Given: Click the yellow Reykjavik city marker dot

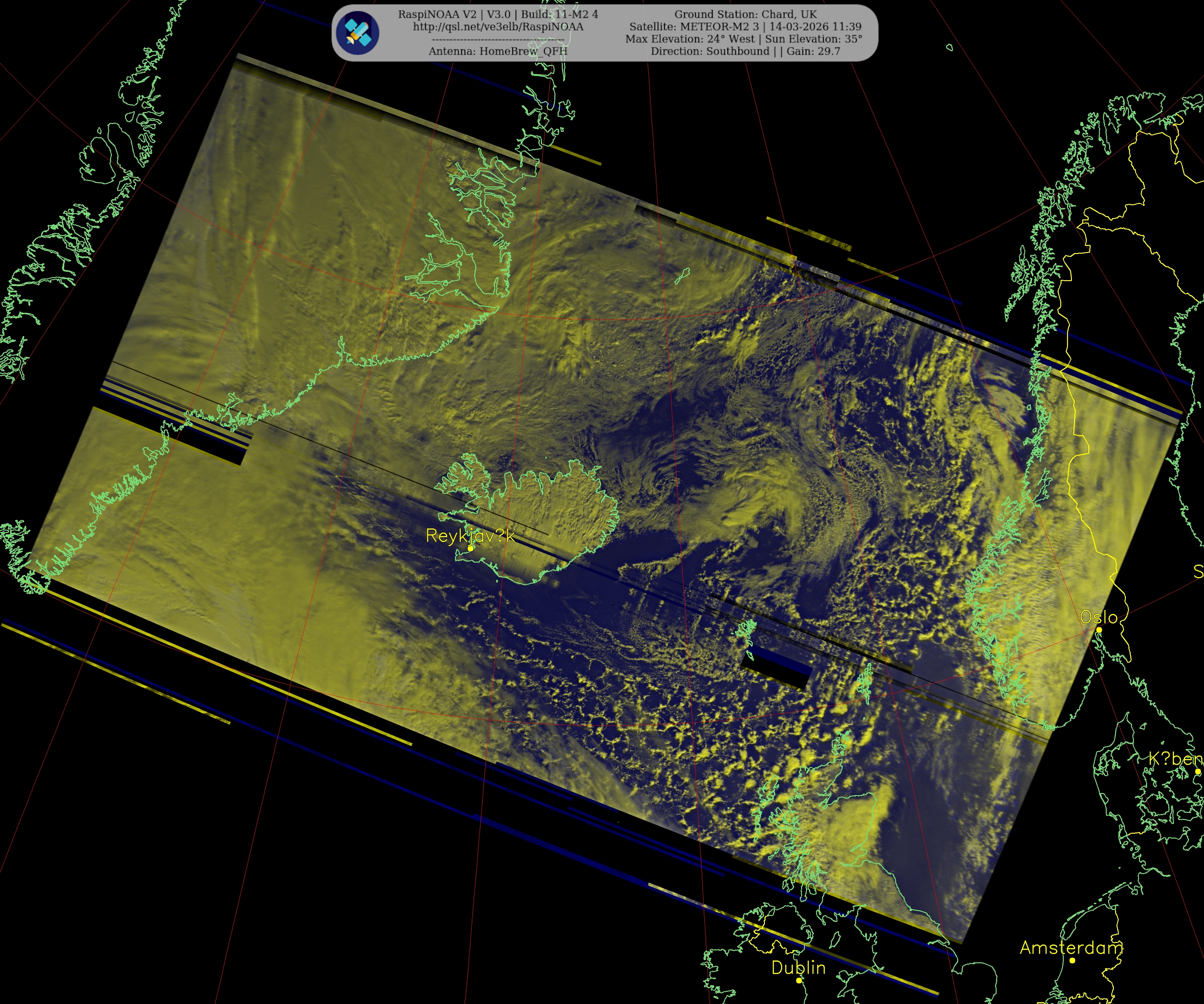Looking at the screenshot, I should point(471,548).
